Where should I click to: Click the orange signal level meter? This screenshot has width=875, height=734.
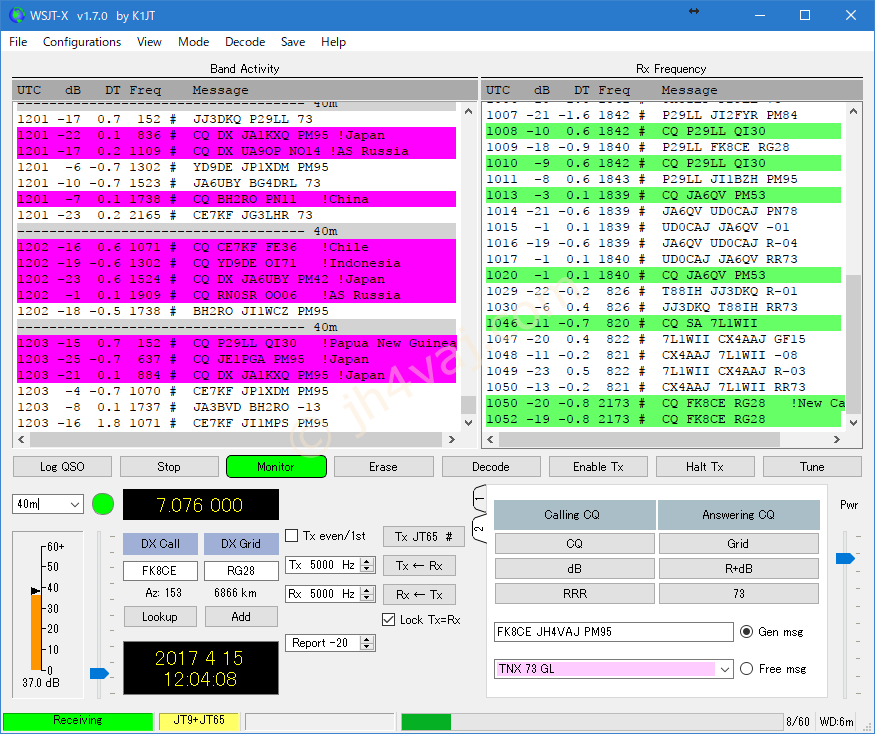pos(36,632)
